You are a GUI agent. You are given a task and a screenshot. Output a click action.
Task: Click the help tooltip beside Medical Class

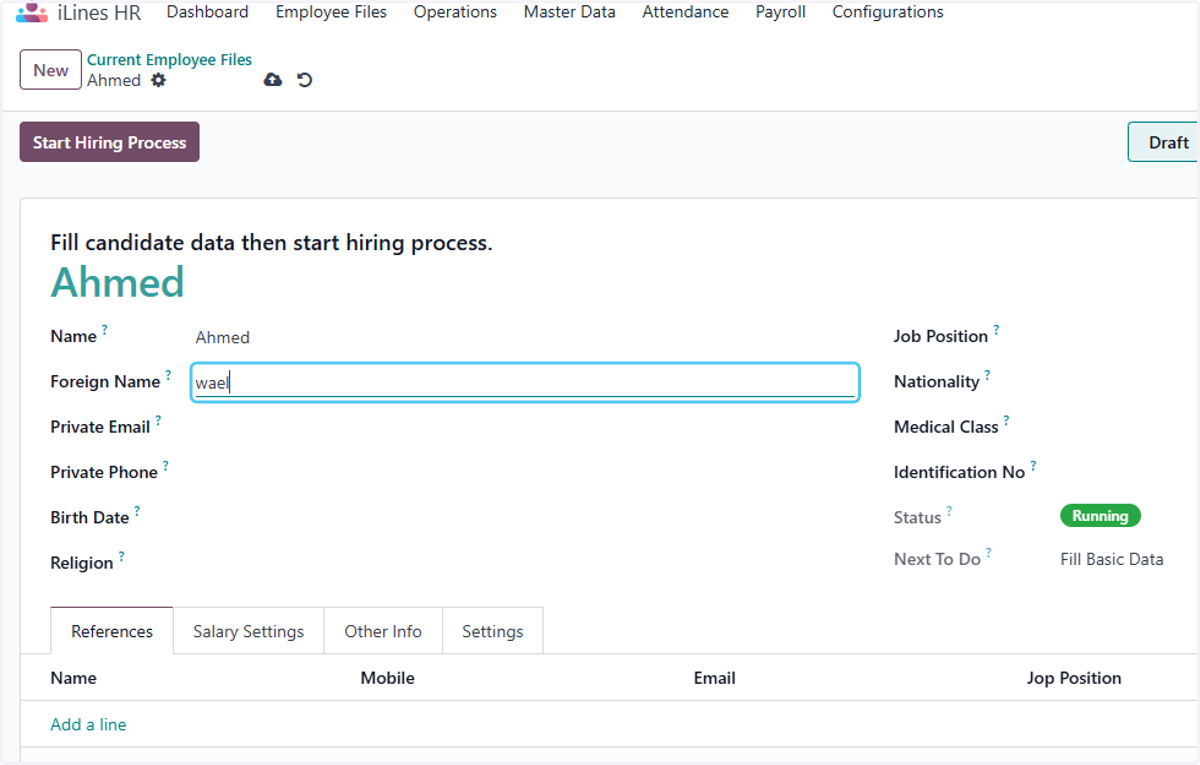[x=1006, y=421]
